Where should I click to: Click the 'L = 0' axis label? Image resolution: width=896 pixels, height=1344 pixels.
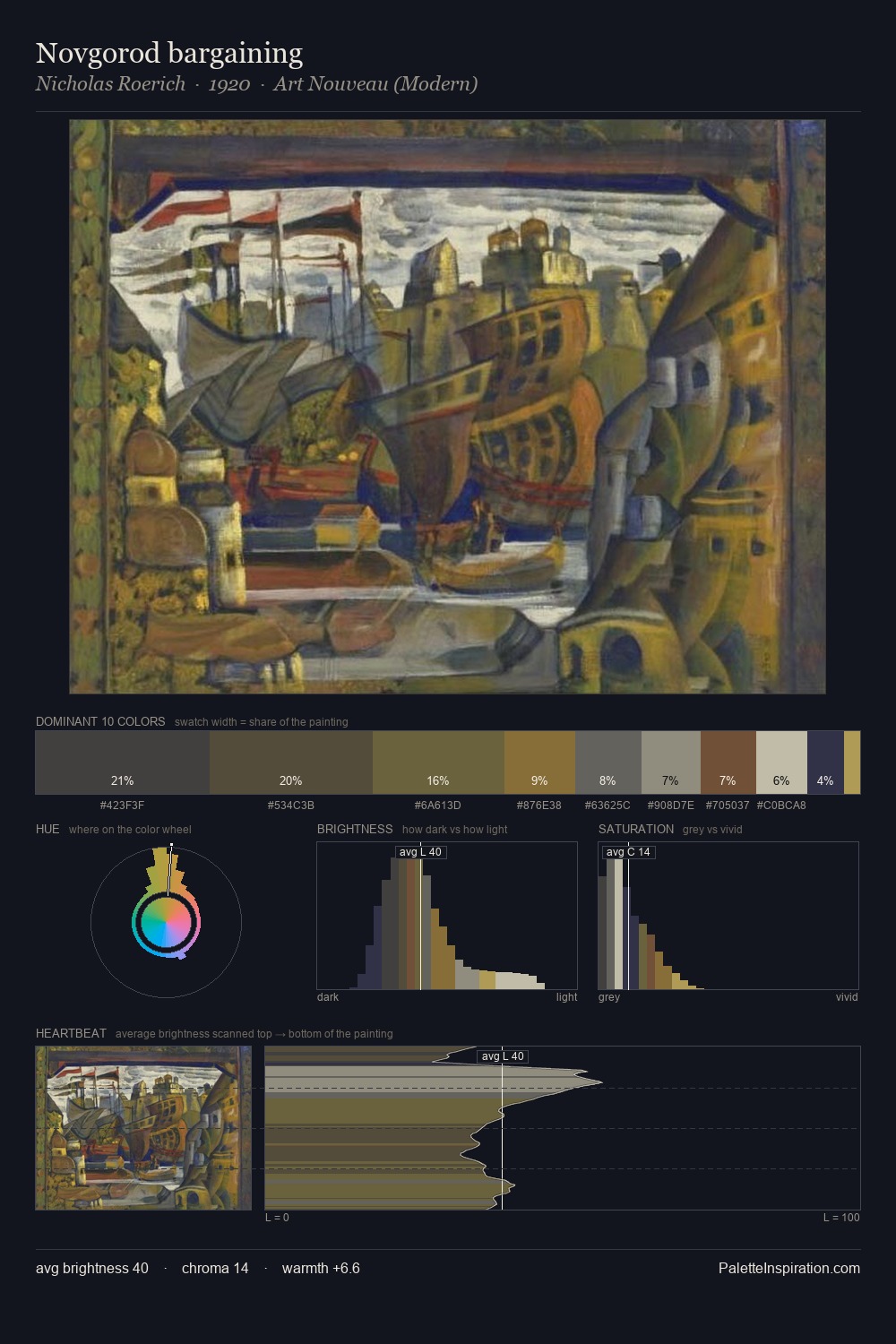277,1218
